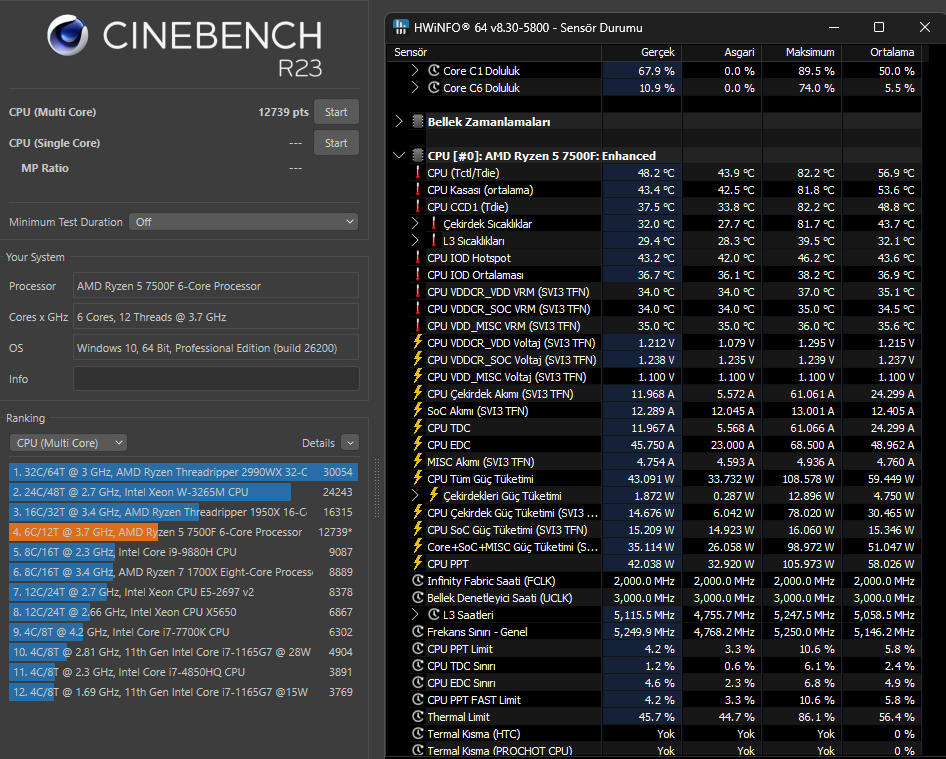Click the chip icon next to Bellek Zamanlamaları

[417, 121]
